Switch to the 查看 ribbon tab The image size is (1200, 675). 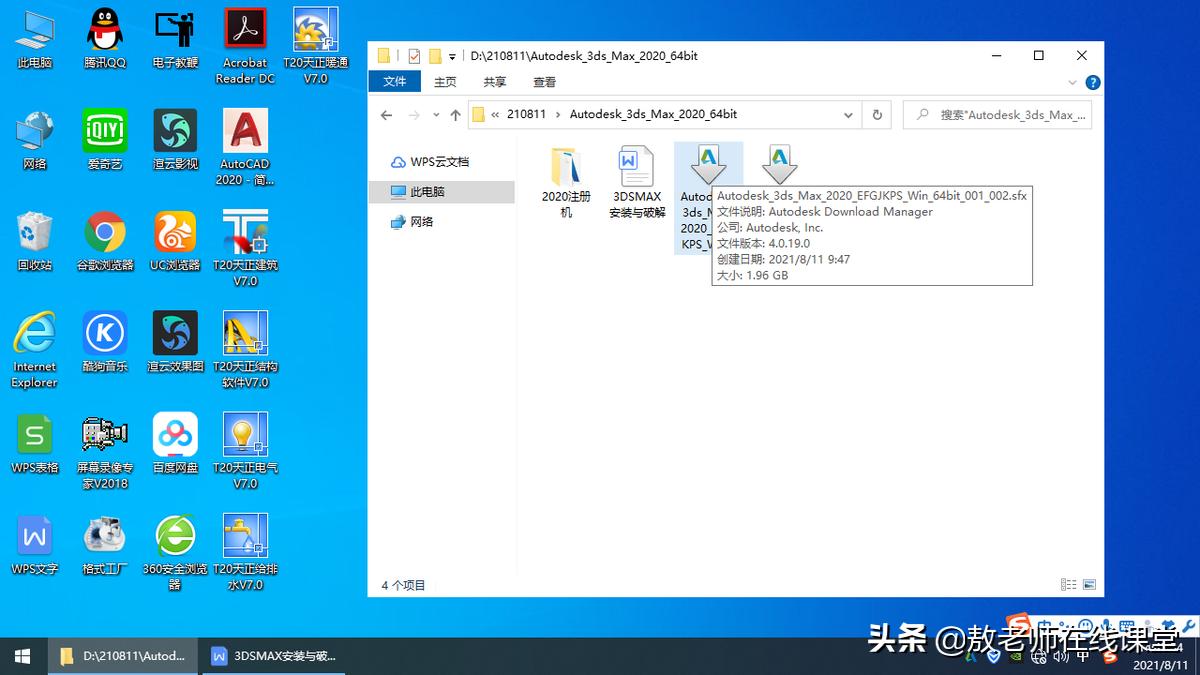(544, 82)
